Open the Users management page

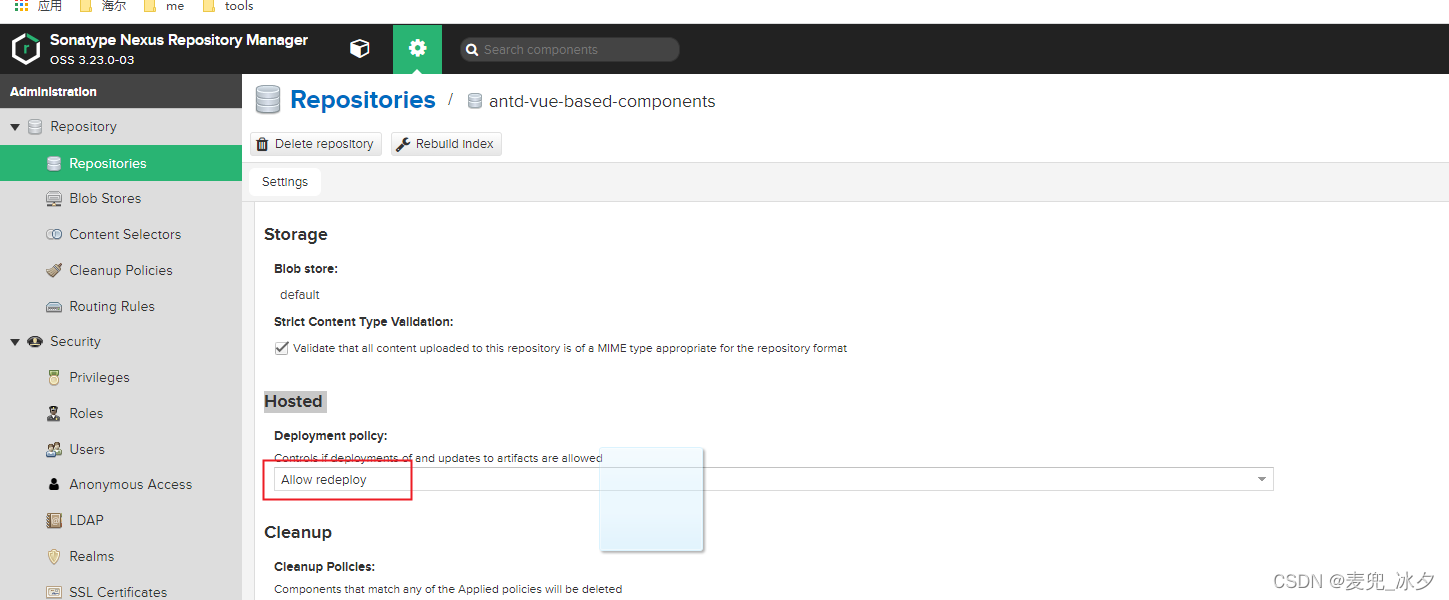(x=86, y=449)
